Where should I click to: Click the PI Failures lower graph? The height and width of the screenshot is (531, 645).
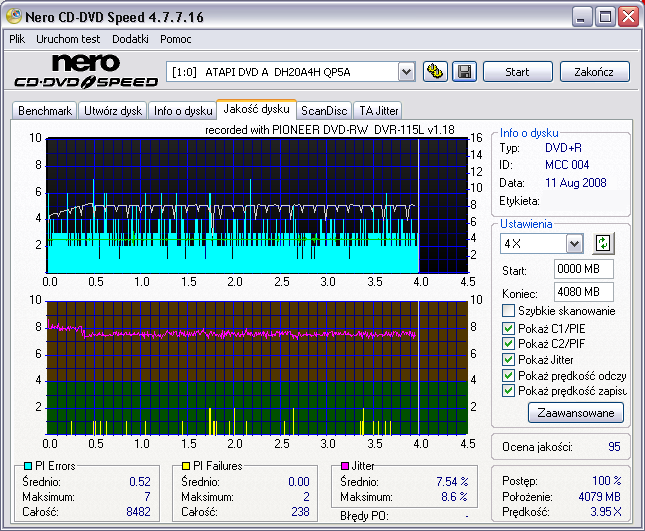257,368
